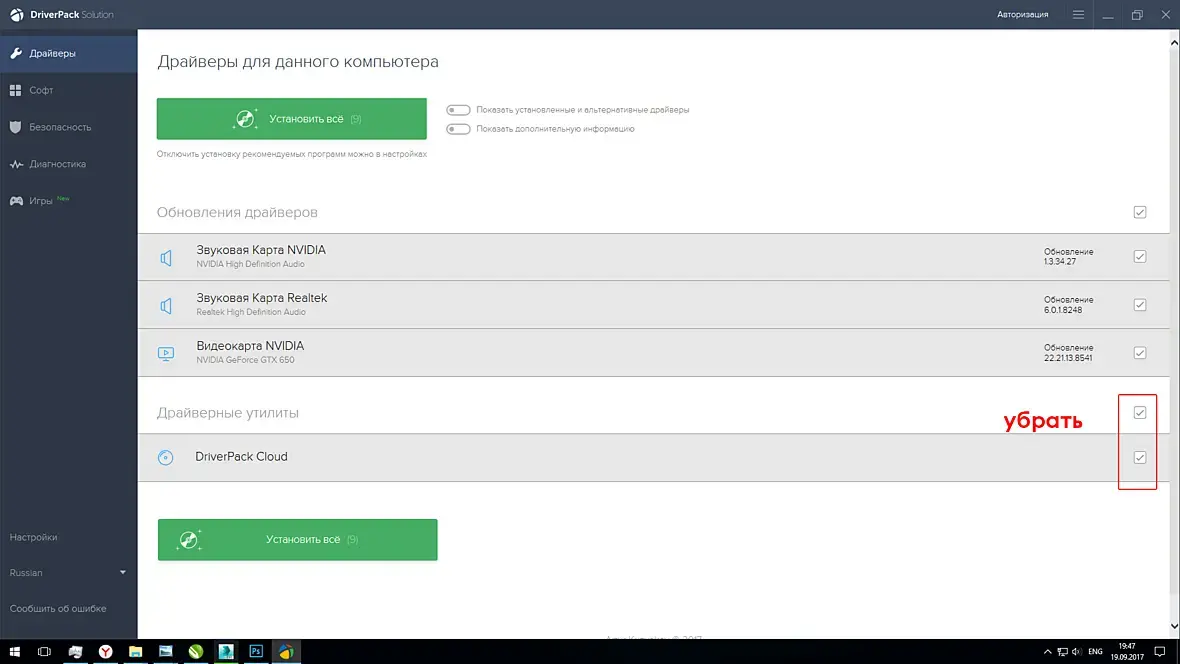
Task: Click the bottom Установить всё button
Action: (x=297, y=540)
